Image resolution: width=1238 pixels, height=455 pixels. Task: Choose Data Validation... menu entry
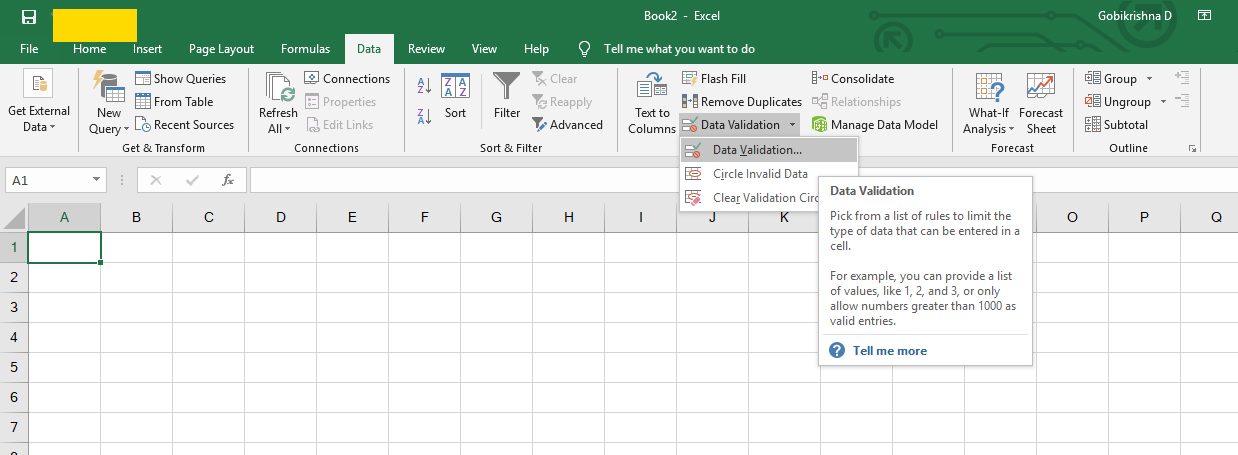pos(768,150)
